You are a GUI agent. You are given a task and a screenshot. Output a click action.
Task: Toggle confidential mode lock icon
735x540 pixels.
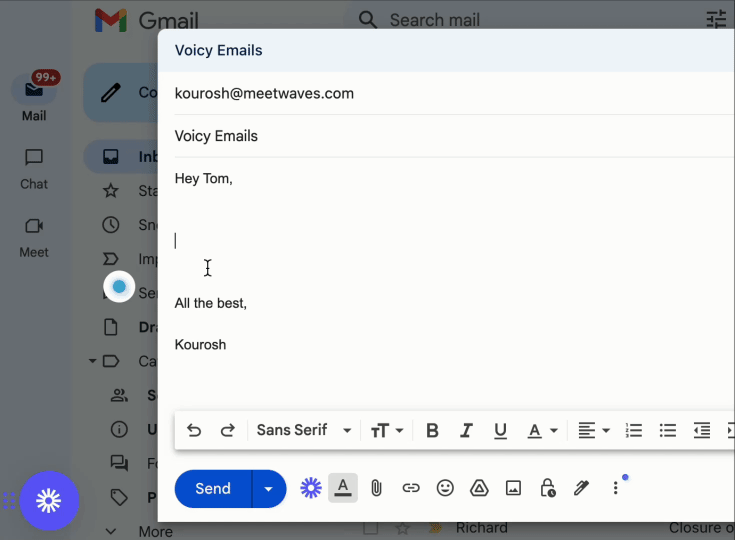[x=548, y=488]
